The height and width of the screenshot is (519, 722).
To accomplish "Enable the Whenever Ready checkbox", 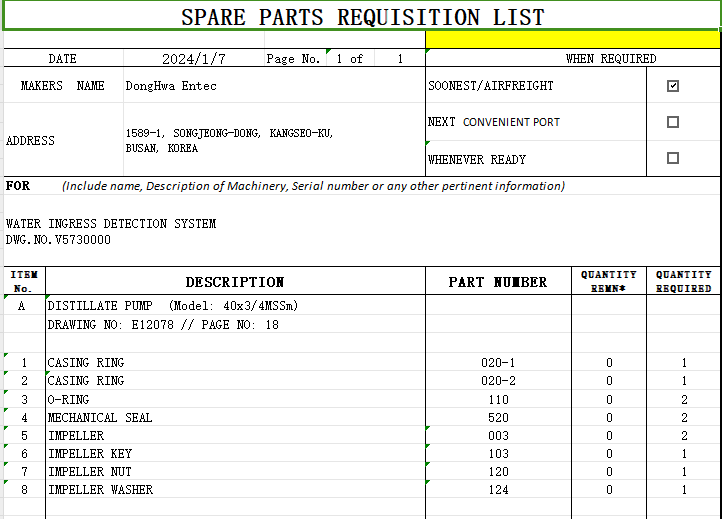I will click(673, 158).
